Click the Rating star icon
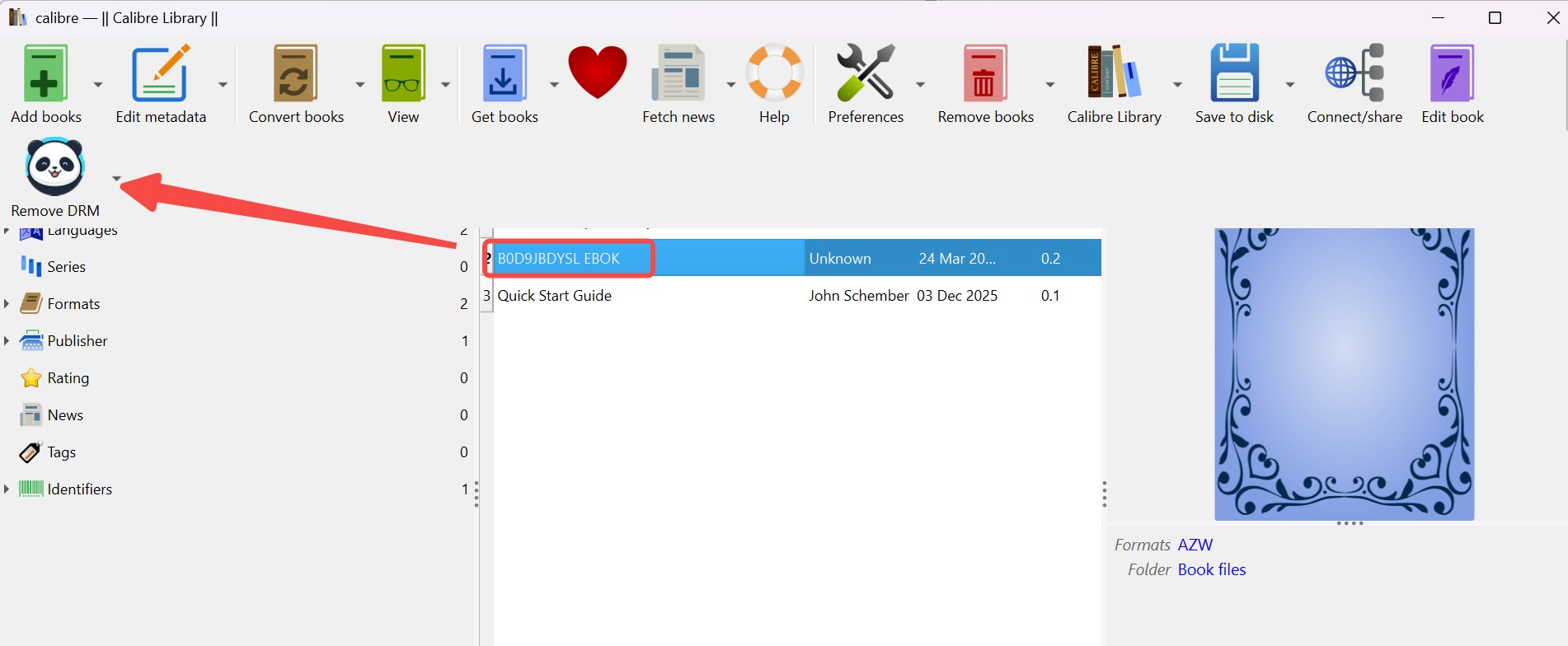This screenshot has width=1568, height=646. (31, 377)
